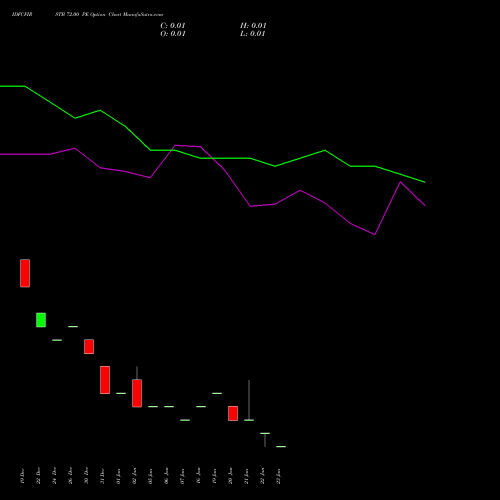The height and width of the screenshot is (500, 500).
Task: Click the C: 0.01 close value
Action: (173, 26)
